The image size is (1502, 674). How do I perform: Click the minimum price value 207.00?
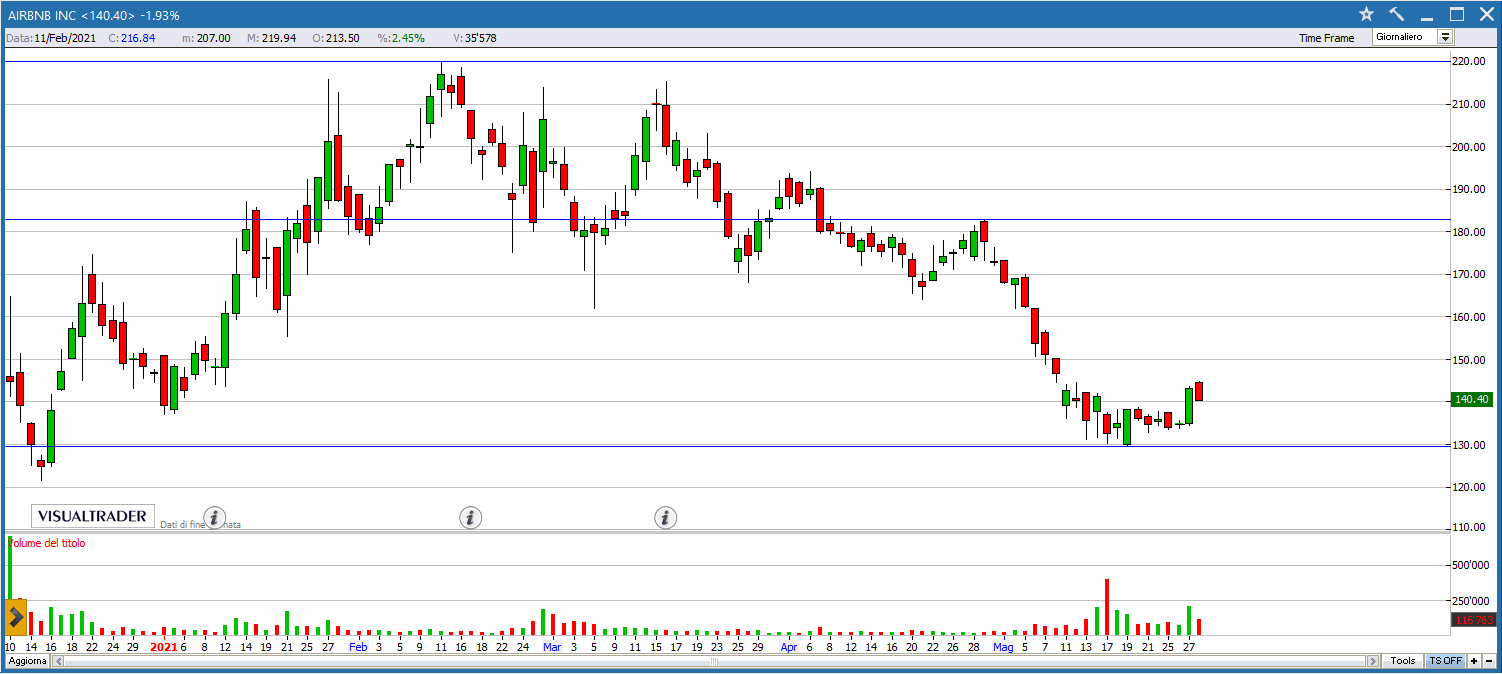(x=213, y=38)
